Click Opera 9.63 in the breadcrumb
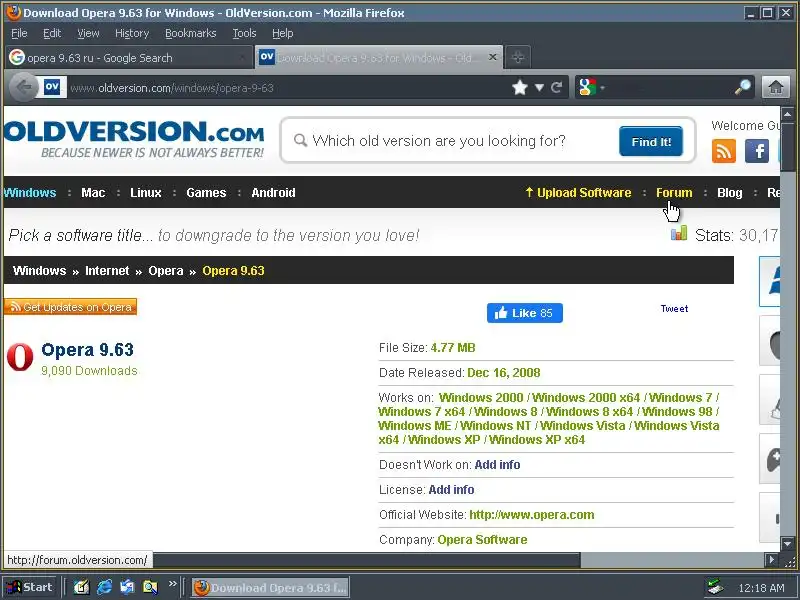The width and height of the screenshot is (800, 600). 234,270
